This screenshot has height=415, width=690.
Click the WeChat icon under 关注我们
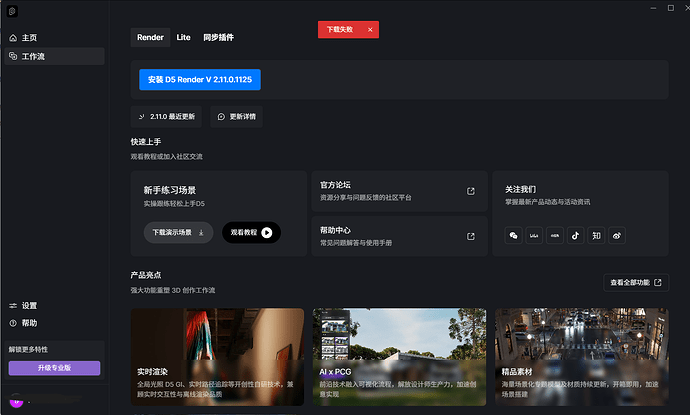514,235
